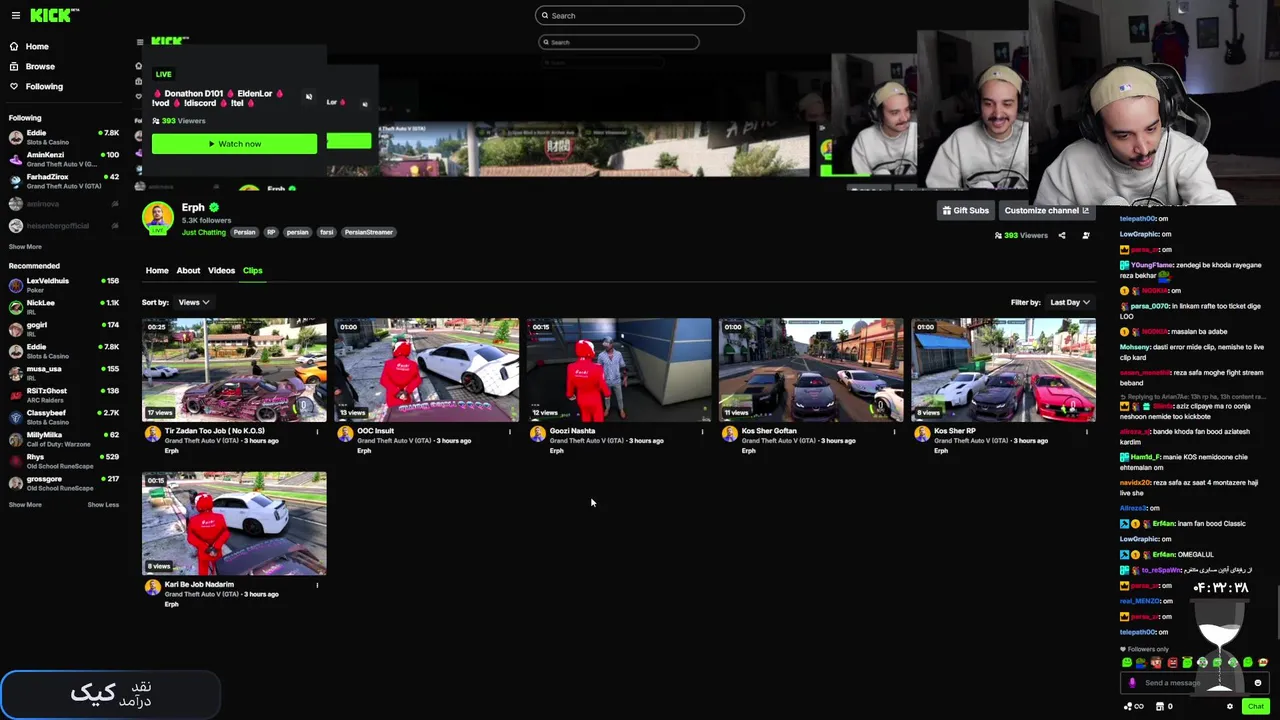Click the channel points icon below chat
The image size is (1280, 720).
1133,706
